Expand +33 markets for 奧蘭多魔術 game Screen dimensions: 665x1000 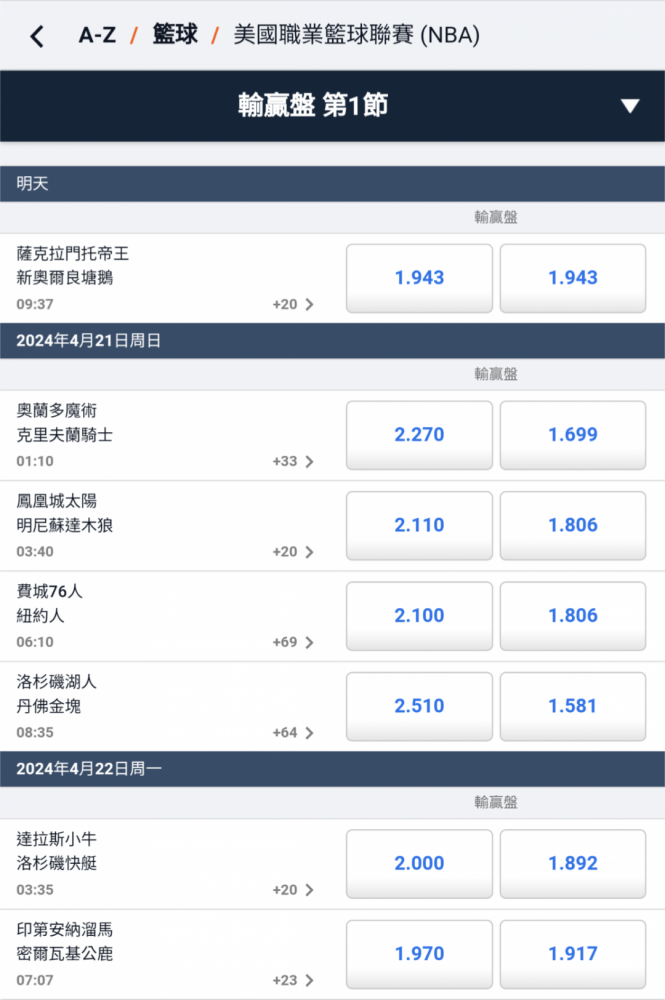click(x=293, y=461)
